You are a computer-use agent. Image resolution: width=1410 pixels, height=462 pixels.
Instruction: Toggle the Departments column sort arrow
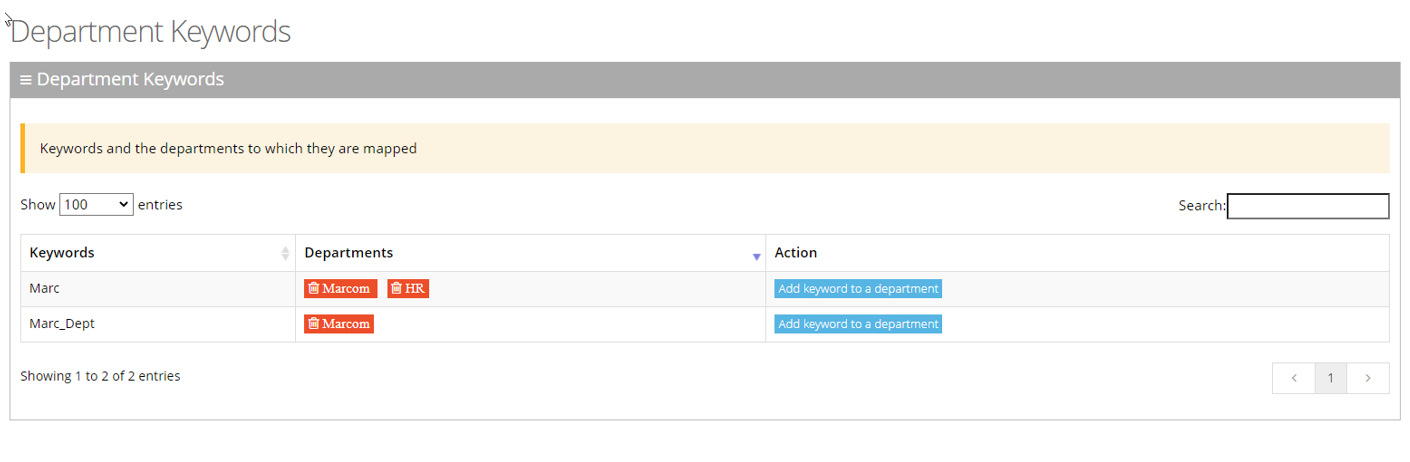tap(756, 256)
